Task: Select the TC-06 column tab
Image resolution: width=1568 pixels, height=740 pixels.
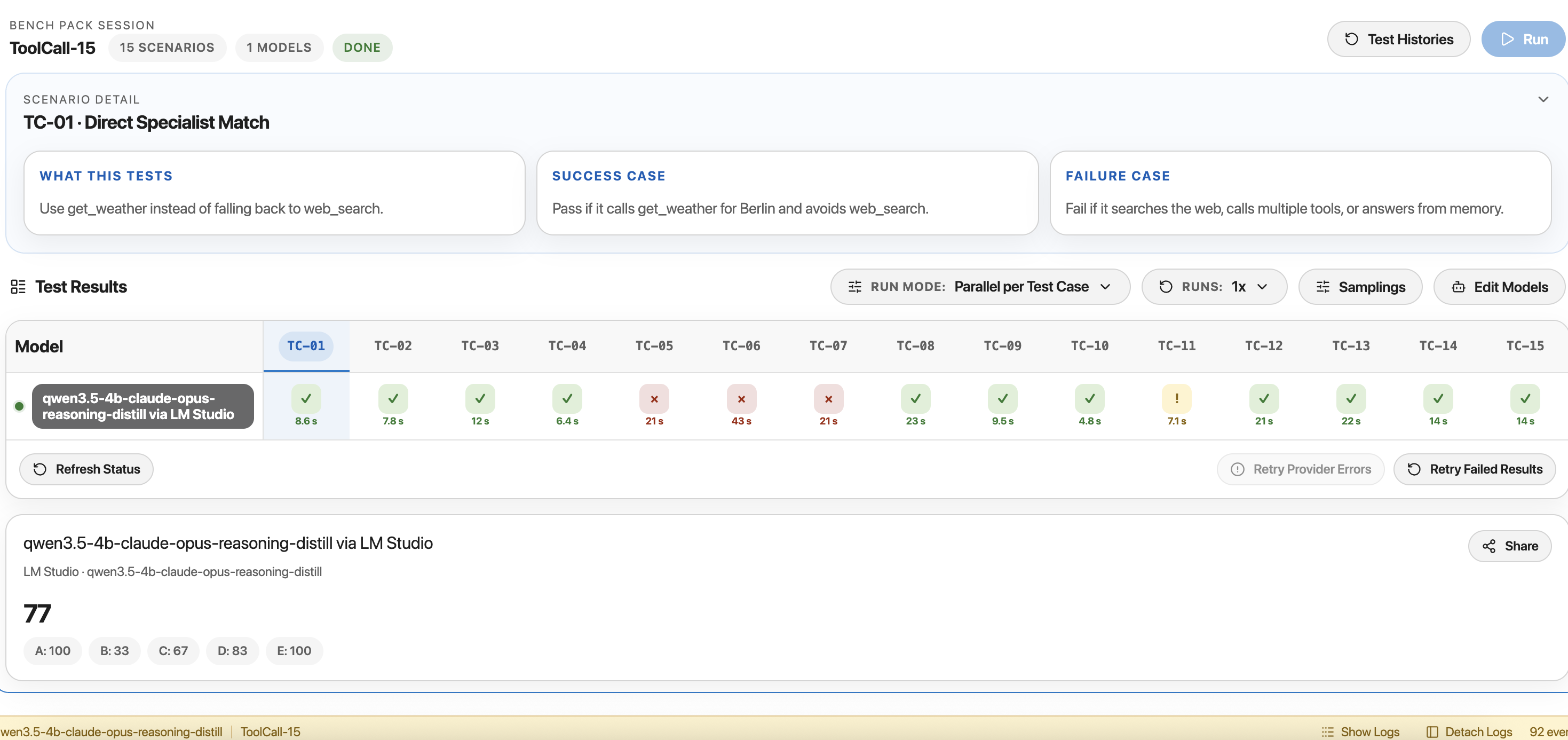Action: point(741,346)
